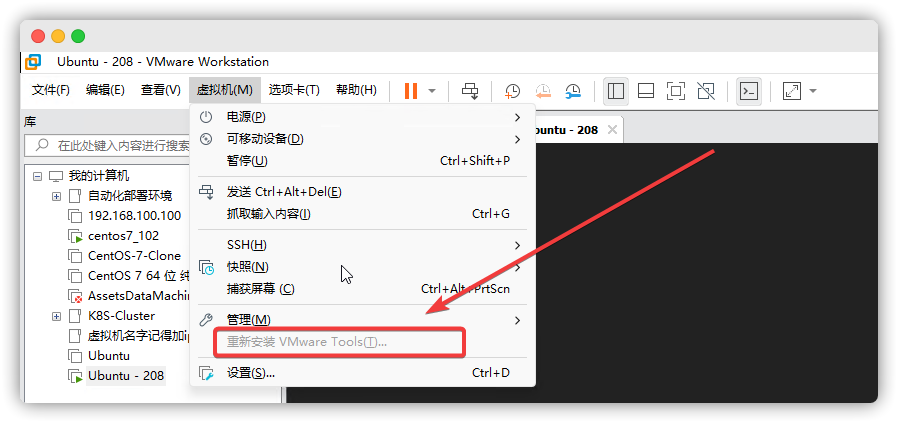Toggle the thumbnail bar view icon
Viewport: 898px width, 423px height.
pyautogui.click(x=646, y=90)
